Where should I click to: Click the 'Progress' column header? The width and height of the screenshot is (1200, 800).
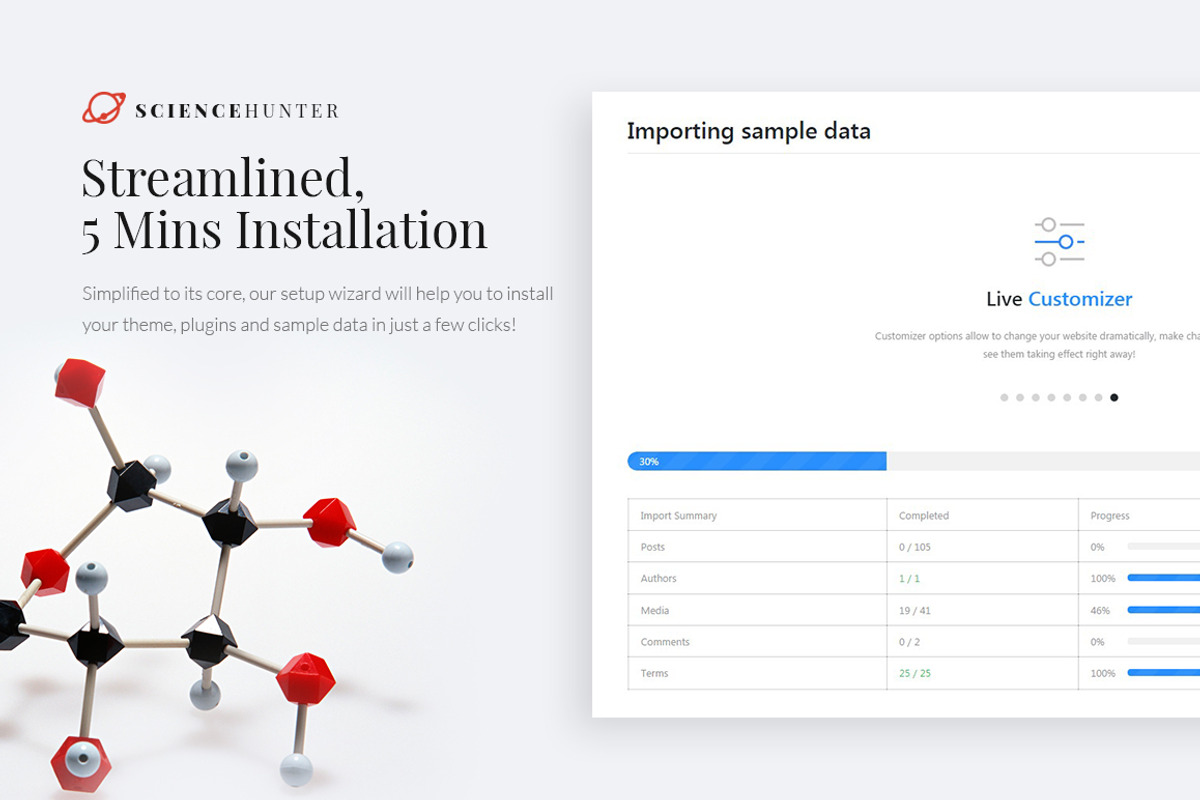[x=1110, y=516]
